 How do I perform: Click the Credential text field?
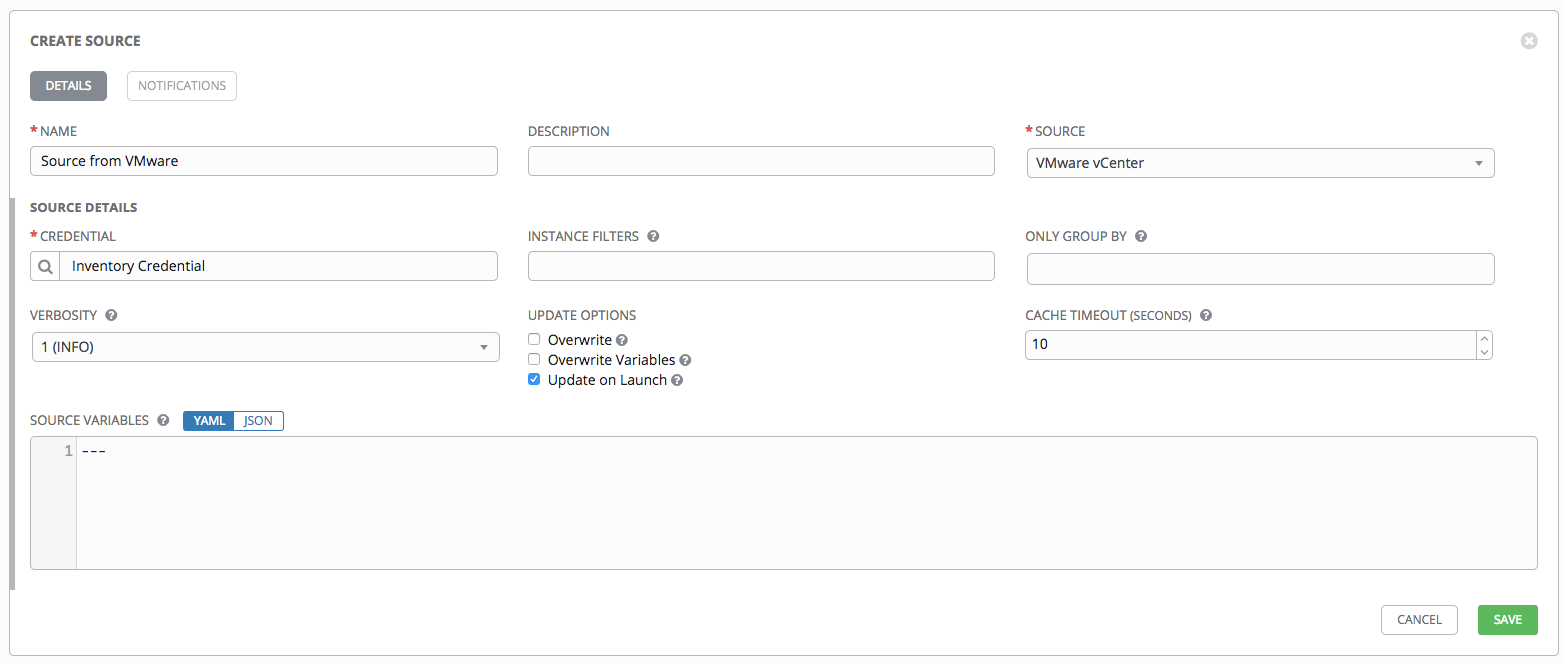click(x=279, y=266)
